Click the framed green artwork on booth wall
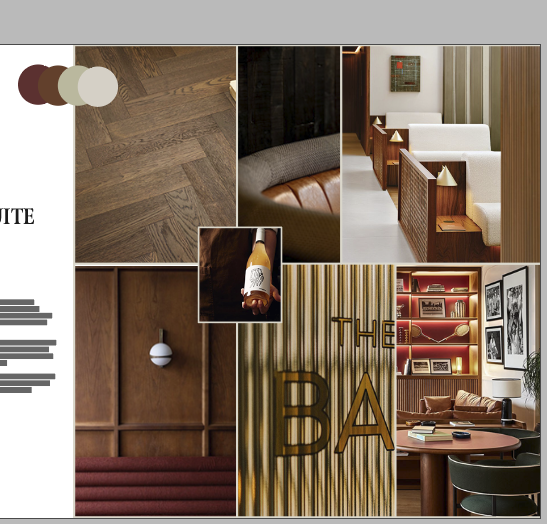The height and width of the screenshot is (524, 547). [405, 73]
